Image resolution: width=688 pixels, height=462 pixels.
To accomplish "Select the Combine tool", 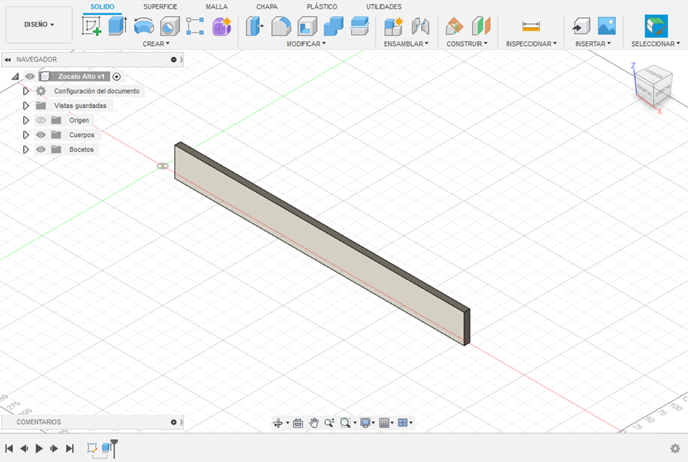I will [333, 26].
